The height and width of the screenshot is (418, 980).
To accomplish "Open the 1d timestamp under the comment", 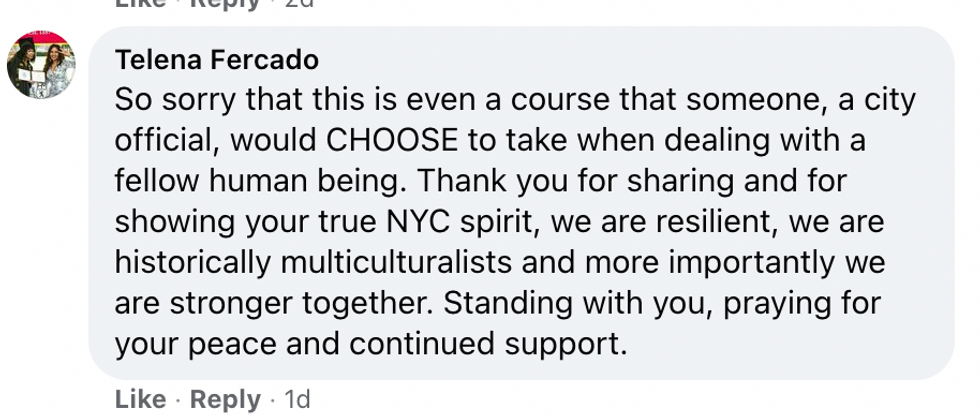I will click(297, 400).
